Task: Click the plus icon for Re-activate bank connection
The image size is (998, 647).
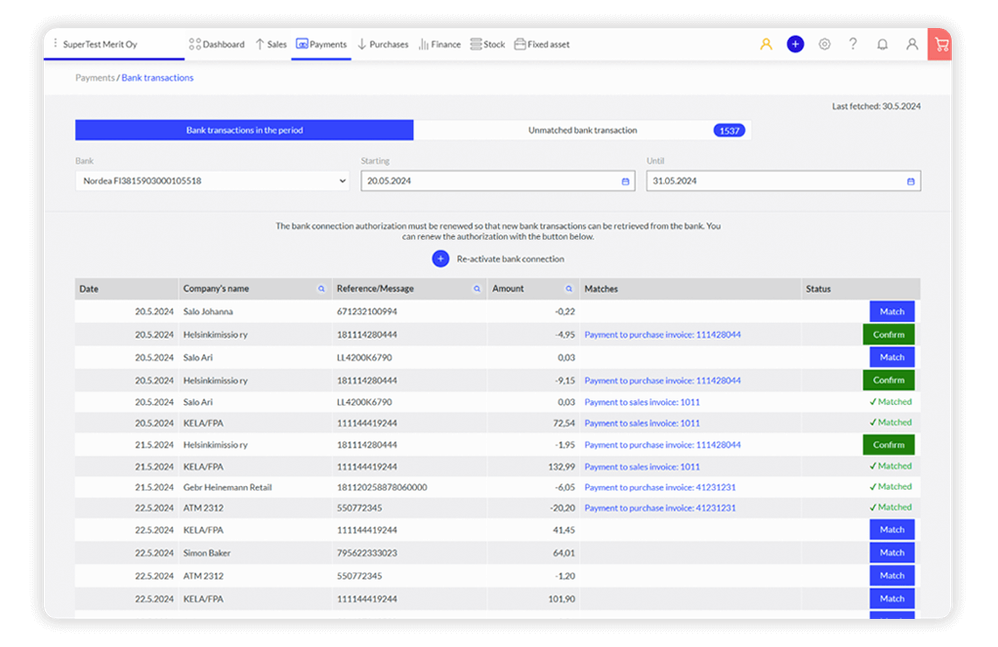Action: point(440,259)
